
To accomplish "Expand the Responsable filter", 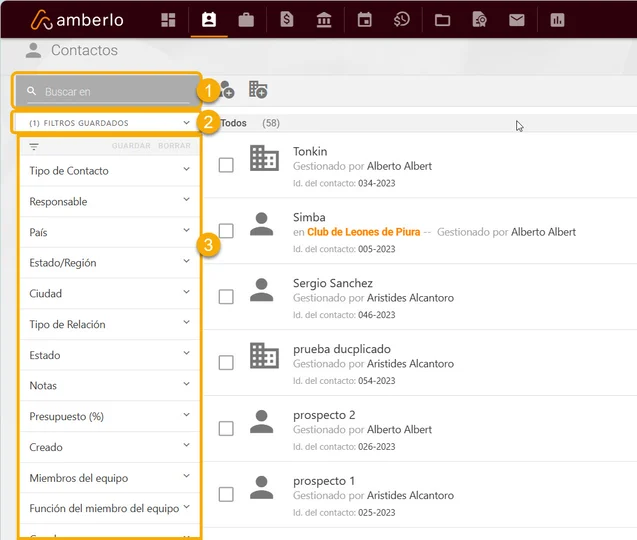I will coord(110,202).
